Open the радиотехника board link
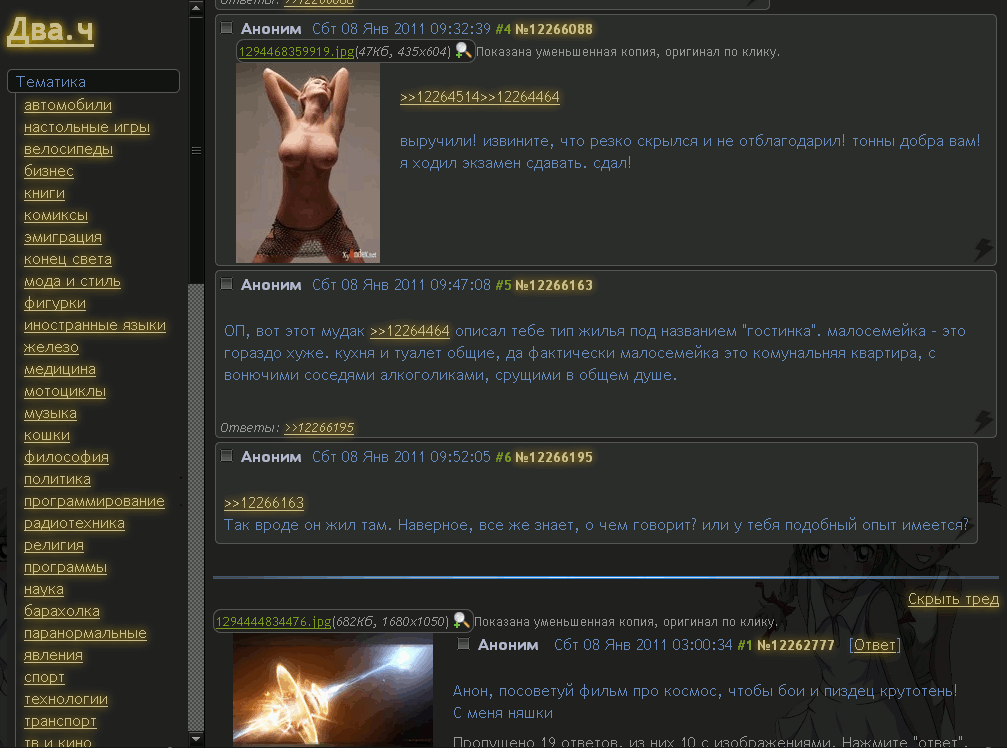 coord(74,523)
